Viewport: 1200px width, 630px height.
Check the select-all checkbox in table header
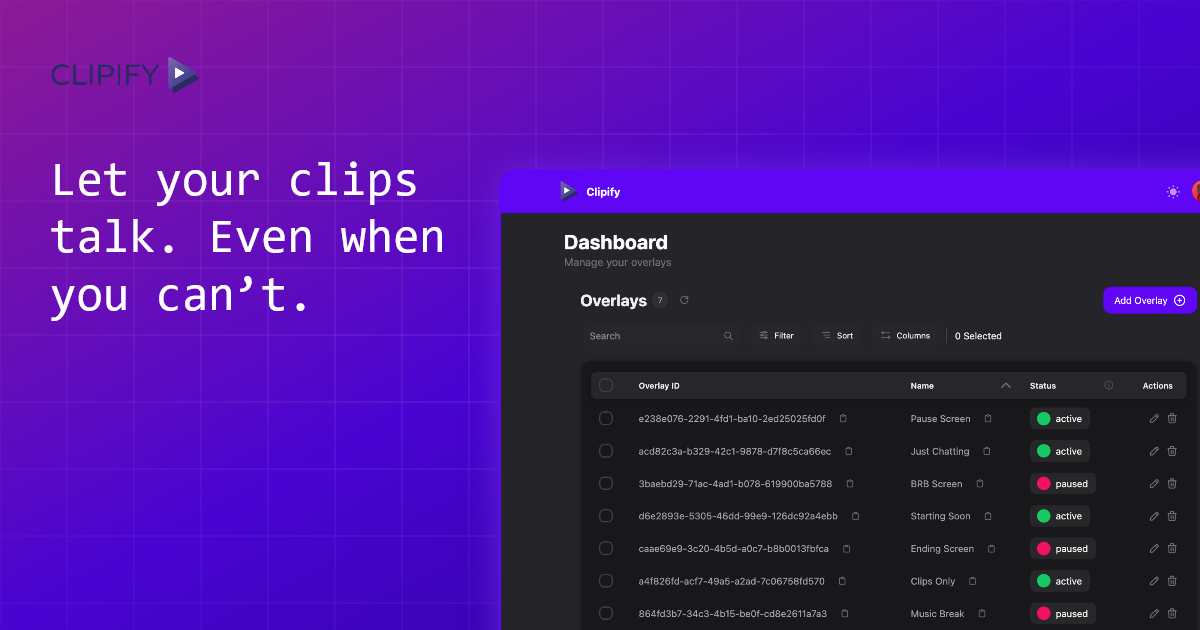point(606,385)
